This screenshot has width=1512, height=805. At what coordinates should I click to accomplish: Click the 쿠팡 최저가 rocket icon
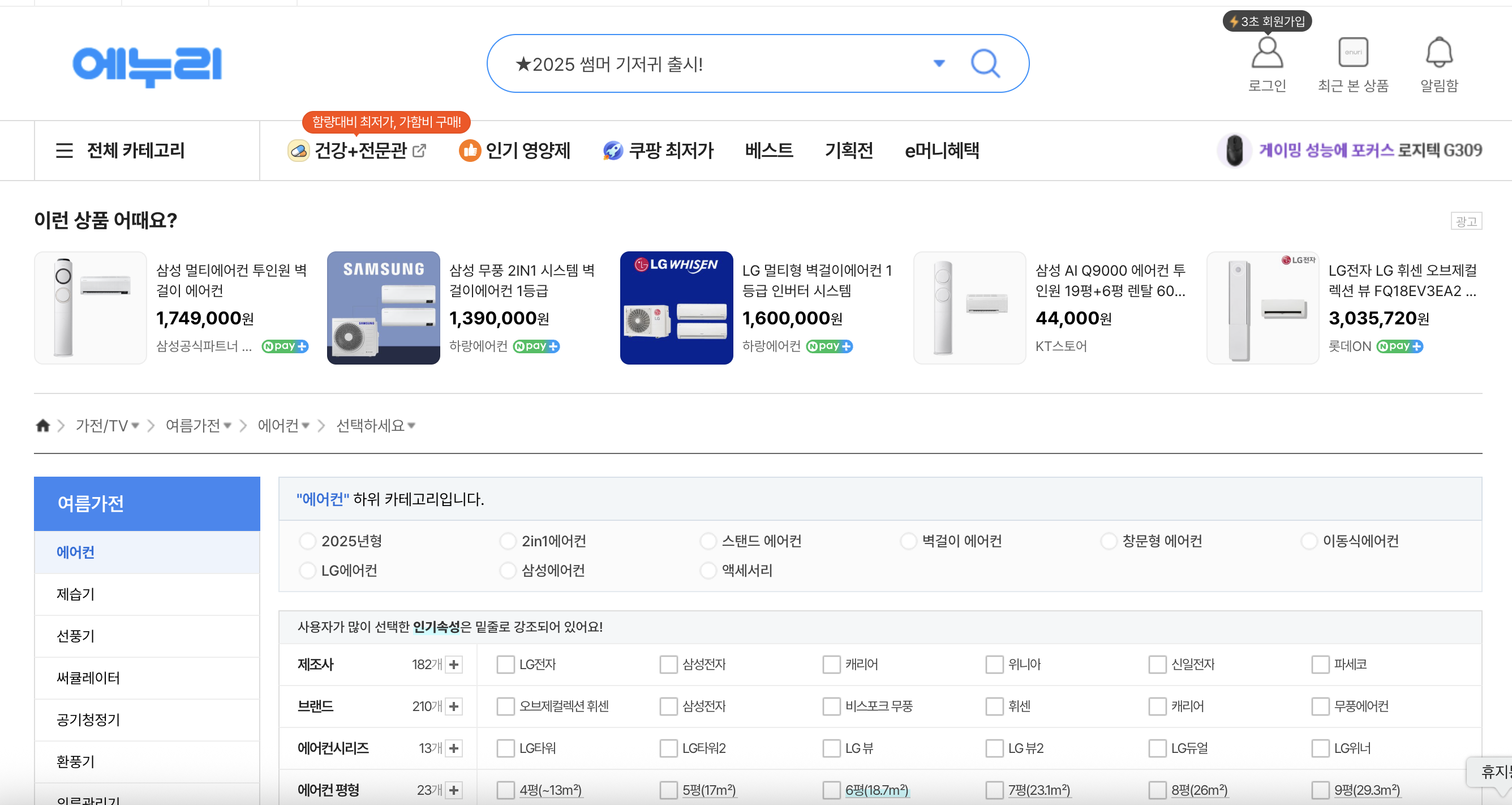(613, 151)
